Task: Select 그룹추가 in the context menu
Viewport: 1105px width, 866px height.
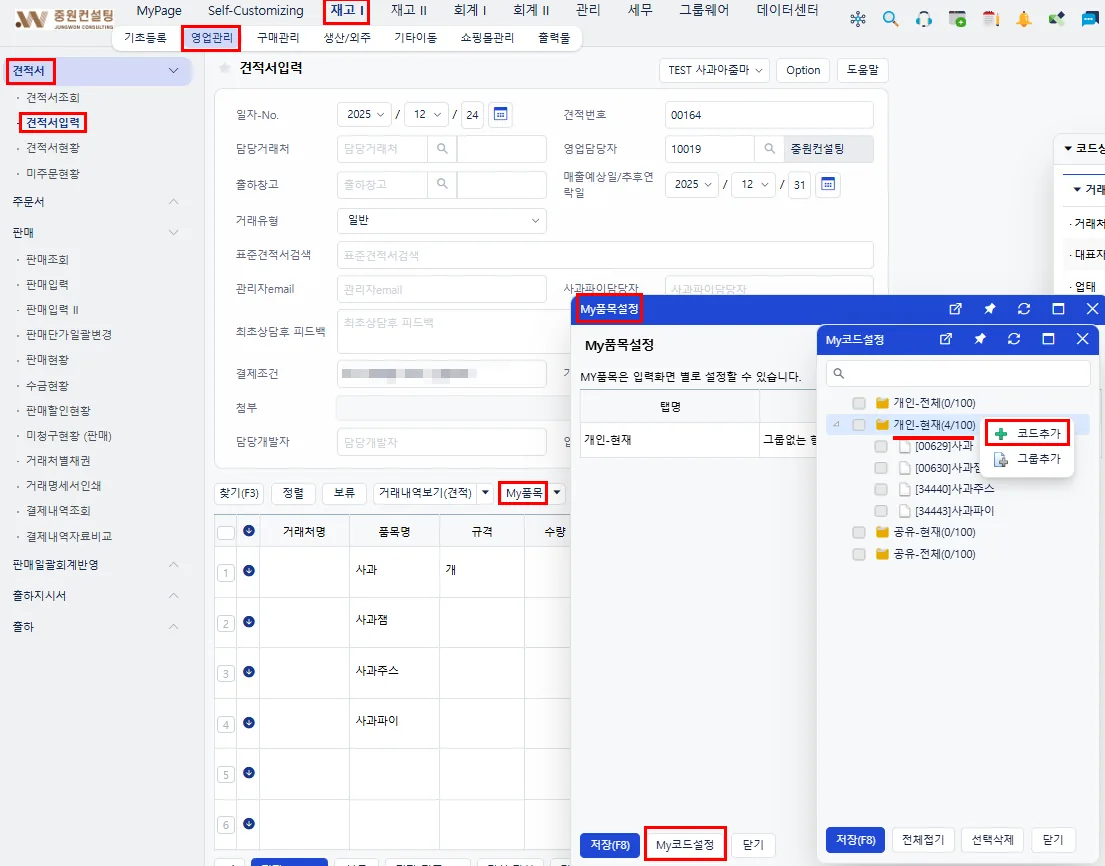Action: (x=1028, y=459)
